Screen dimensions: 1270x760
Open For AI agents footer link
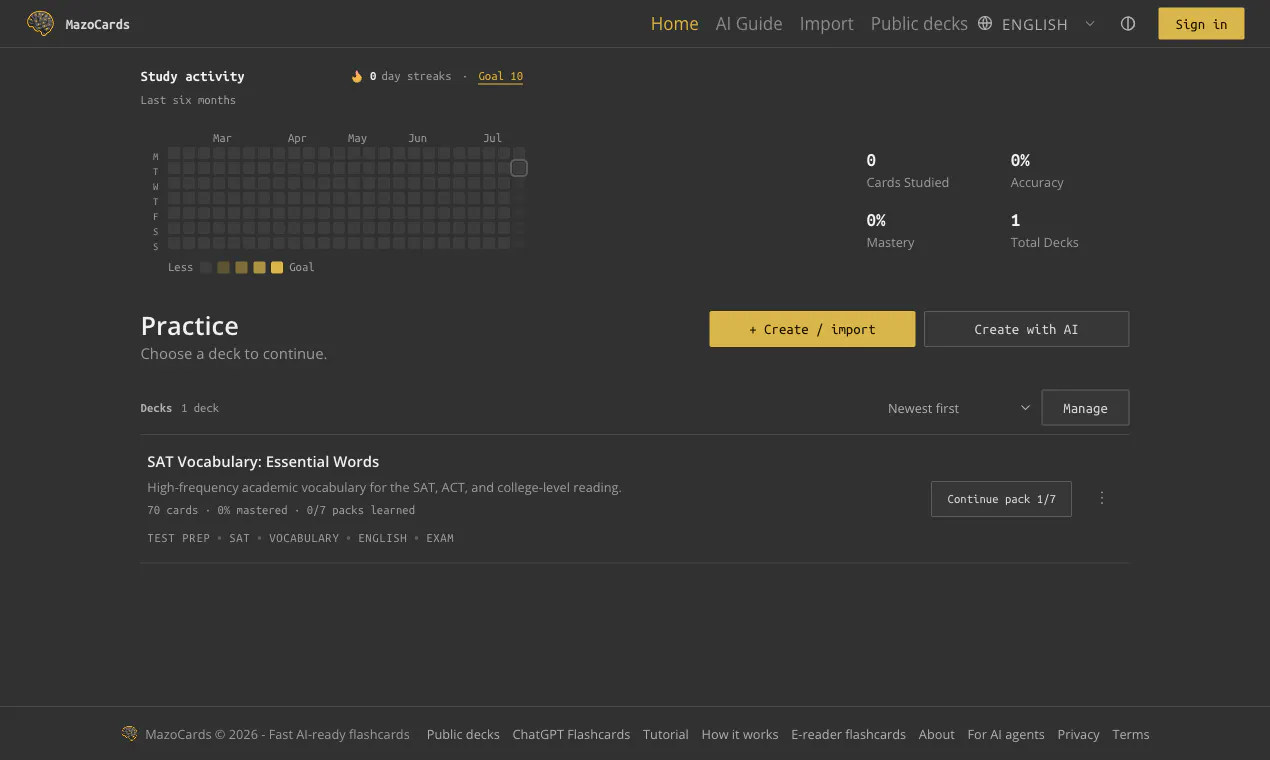click(1006, 734)
